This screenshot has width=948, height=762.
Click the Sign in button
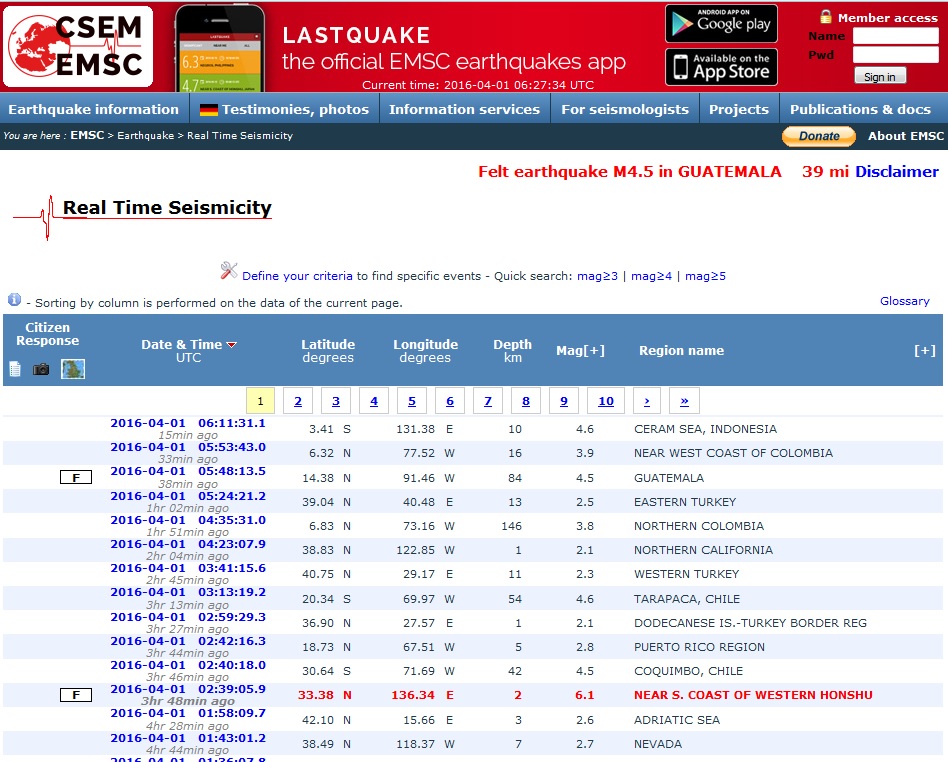(x=880, y=76)
